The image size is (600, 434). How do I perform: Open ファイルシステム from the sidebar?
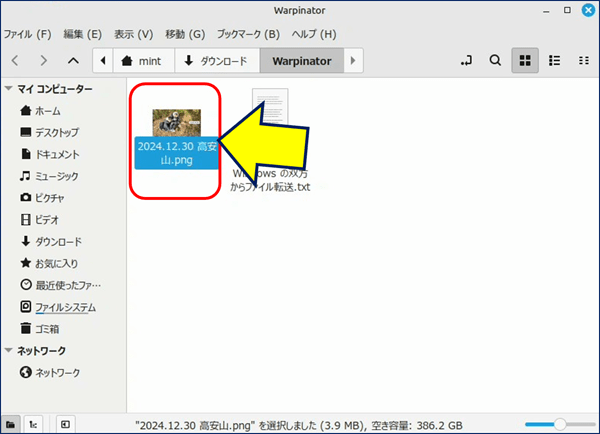tap(65, 307)
